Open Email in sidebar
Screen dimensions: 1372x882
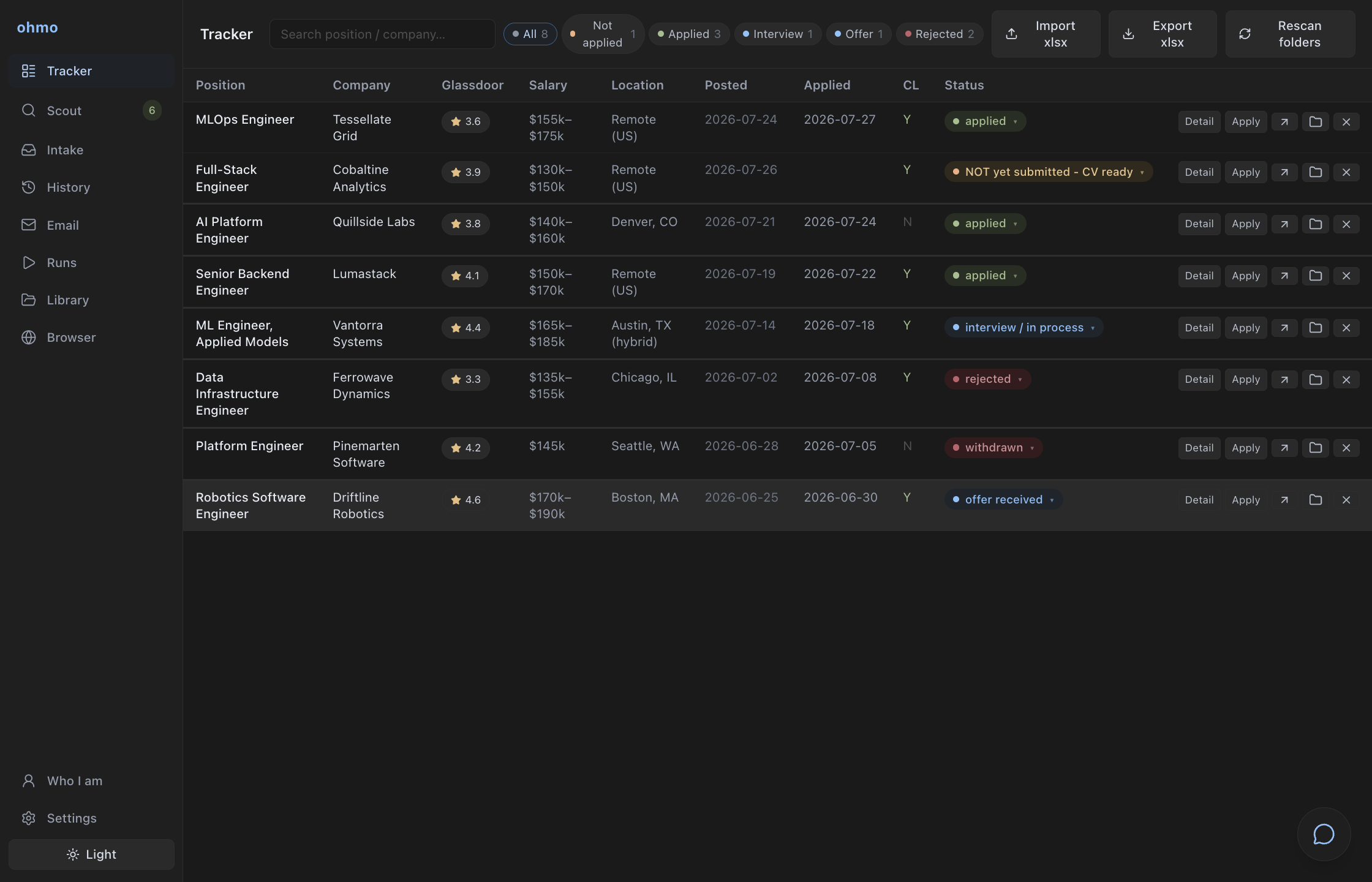[91, 225]
